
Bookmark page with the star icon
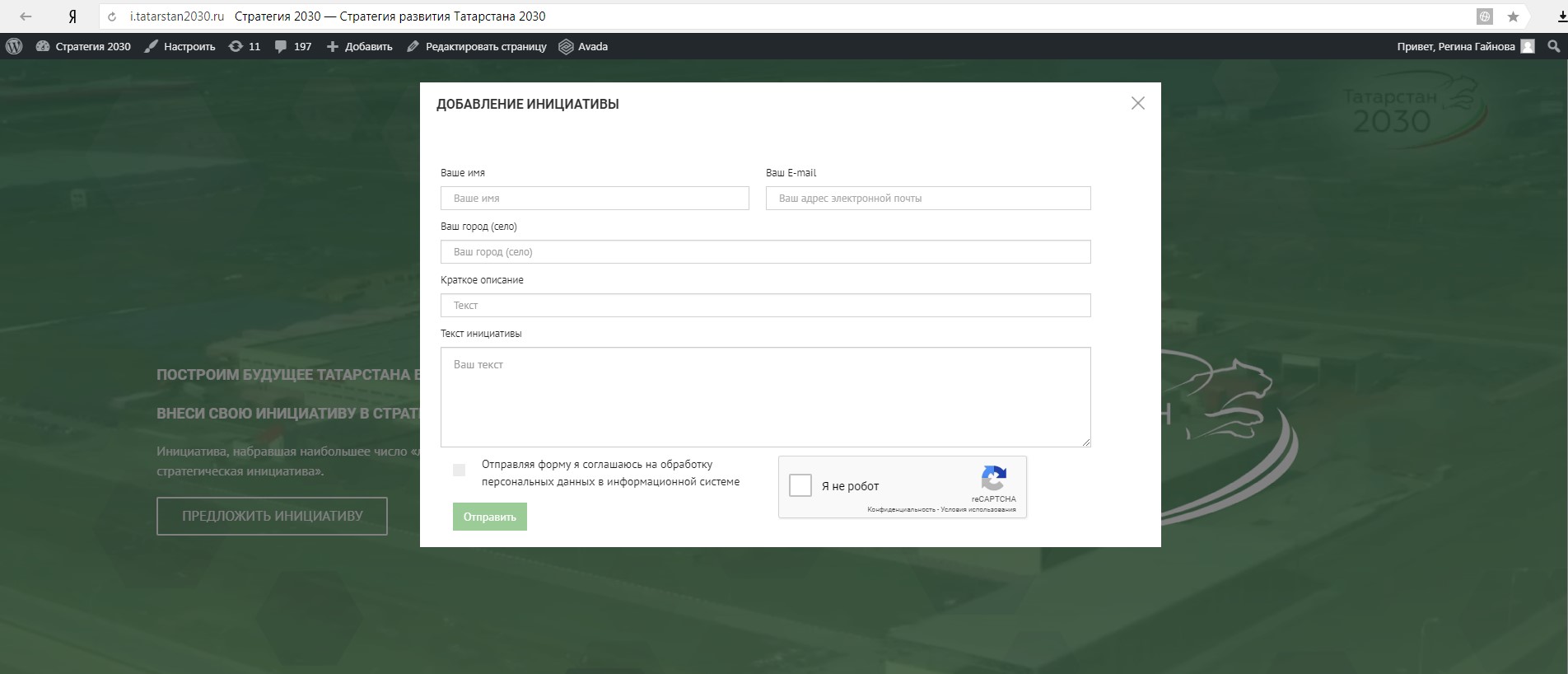coord(1513,16)
